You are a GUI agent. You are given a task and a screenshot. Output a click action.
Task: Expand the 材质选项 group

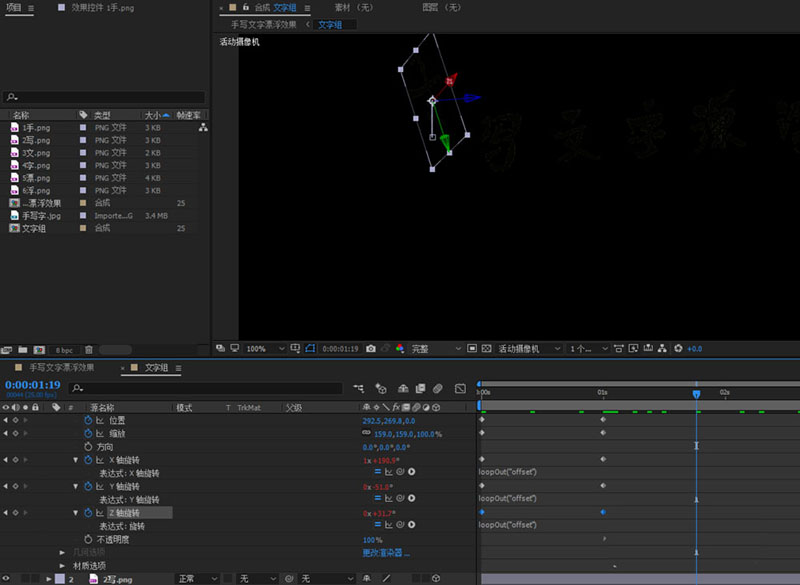[62, 566]
